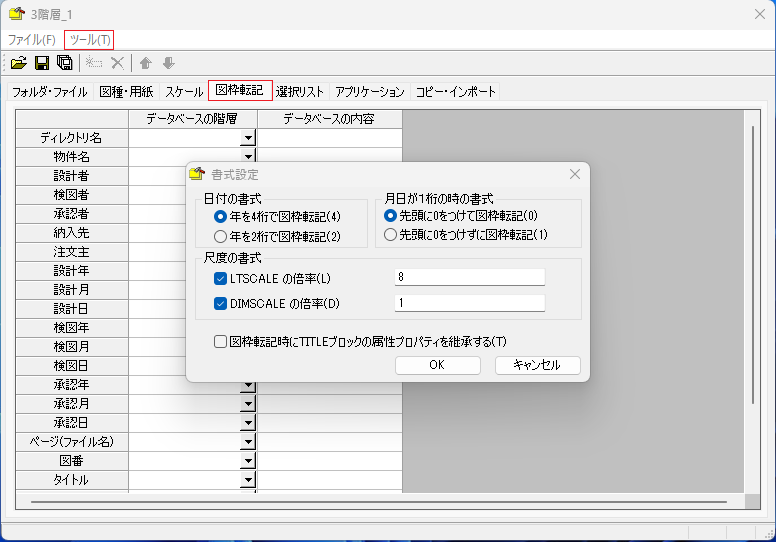
Task: Click the greyed-out new-item toolbar icon
Action: point(94,63)
